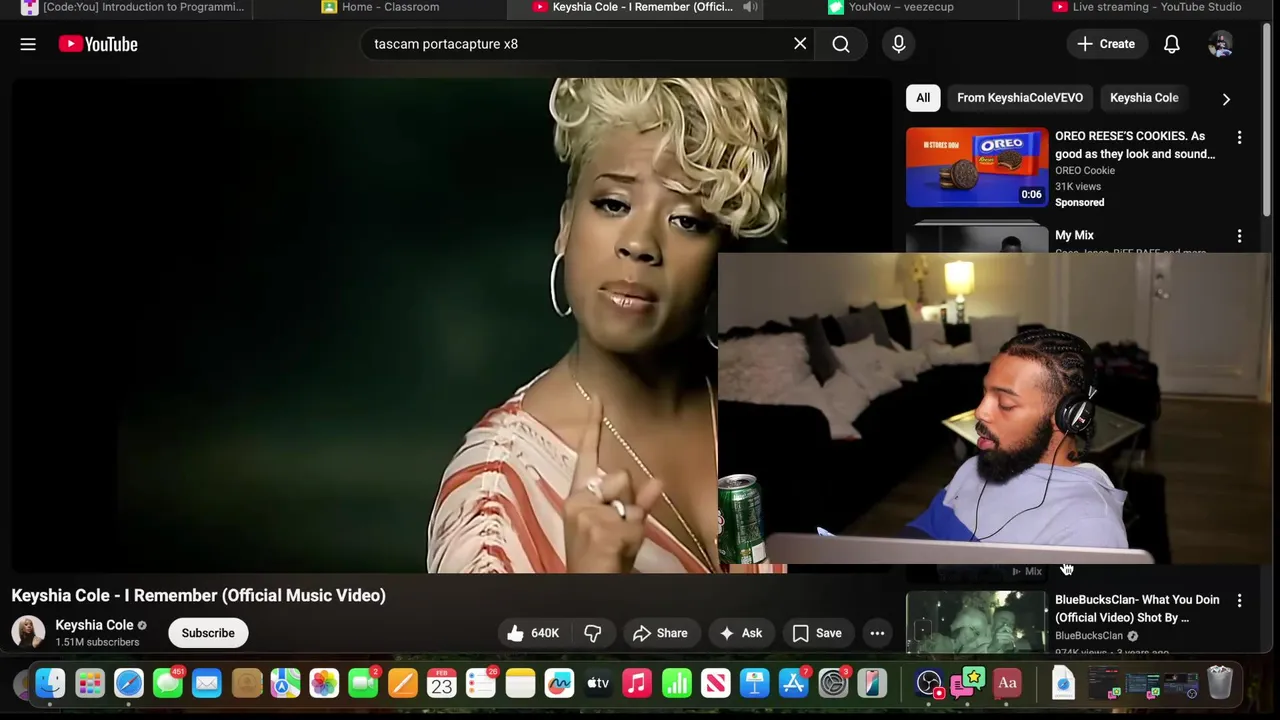
Task: Select the All filter chip
Action: (923, 98)
